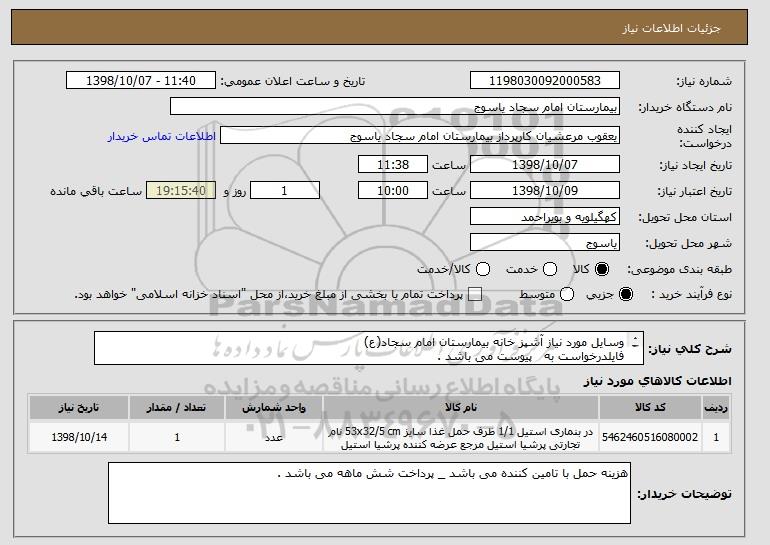Click the واحد شمارش column header

point(274,408)
